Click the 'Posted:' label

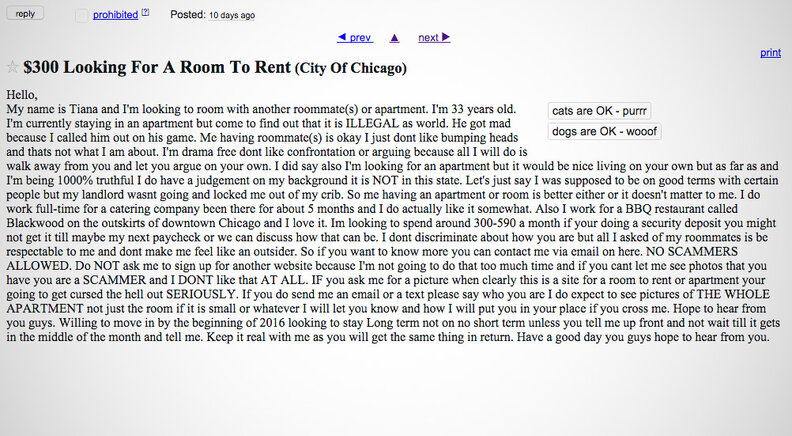coord(187,16)
